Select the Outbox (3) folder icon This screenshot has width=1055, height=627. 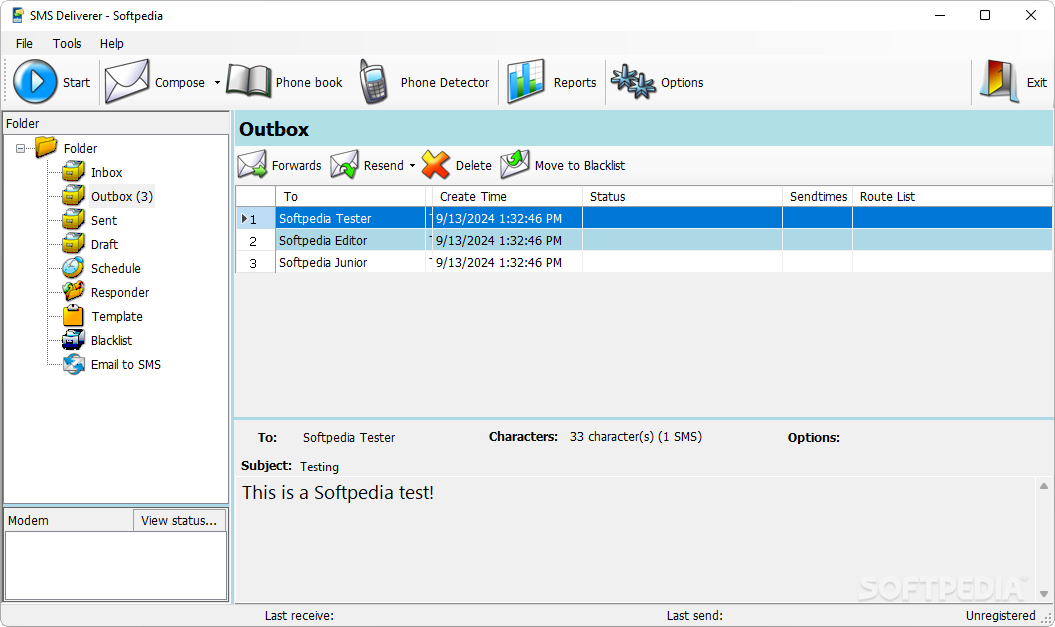[73, 196]
